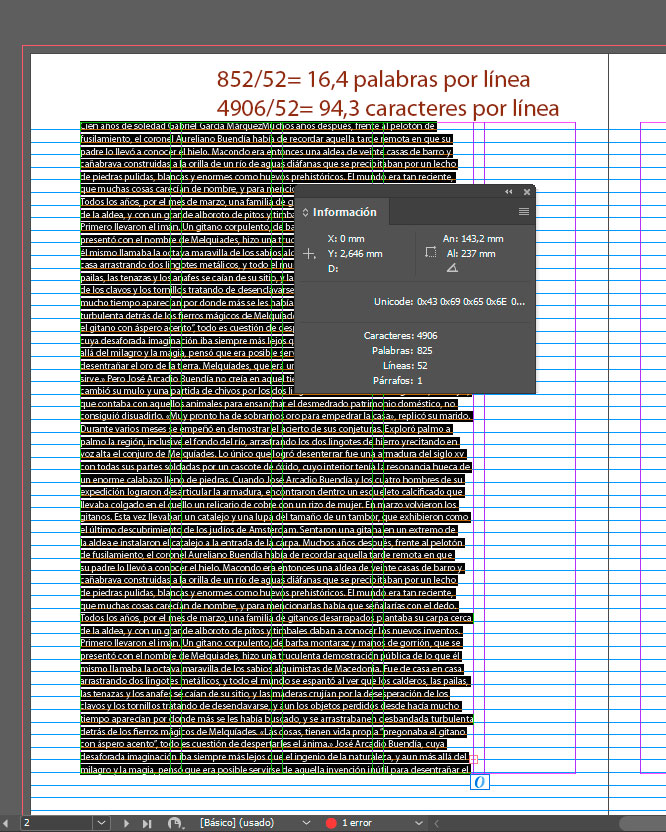This screenshot has width=666, height=832.
Task: Collapse the Información panel to icons
Action: click(x=508, y=191)
